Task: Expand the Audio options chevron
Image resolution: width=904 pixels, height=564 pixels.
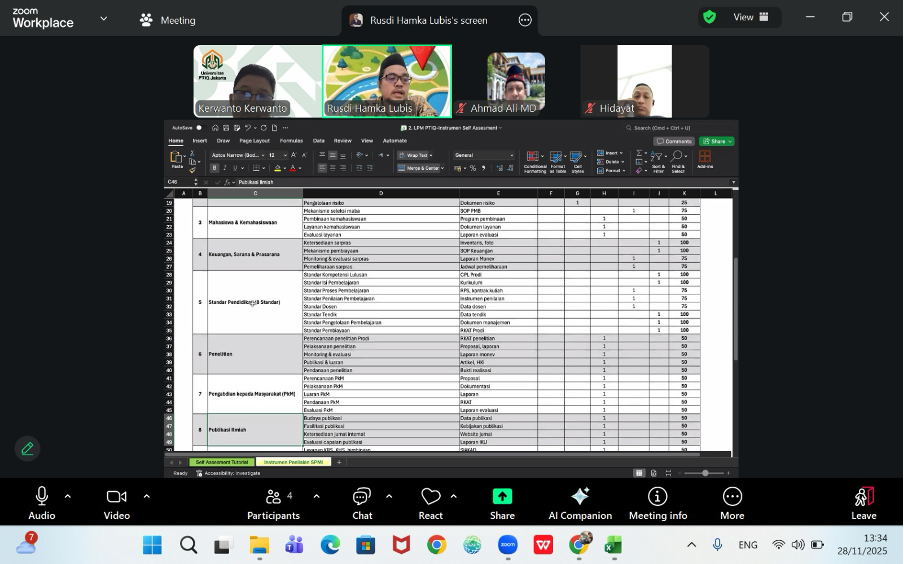Action: pyautogui.click(x=68, y=496)
